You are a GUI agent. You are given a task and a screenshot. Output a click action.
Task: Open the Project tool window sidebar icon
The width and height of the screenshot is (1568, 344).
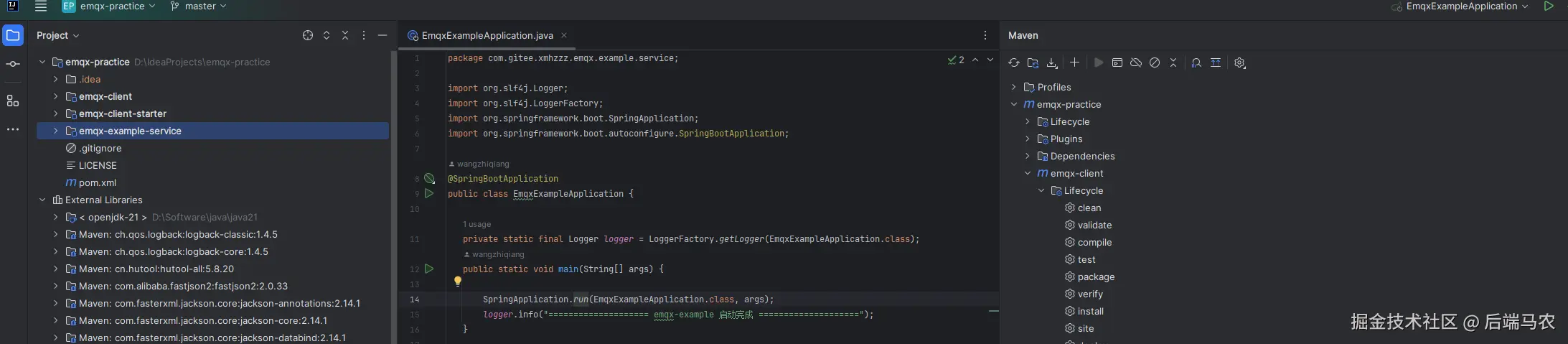click(x=13, y=35)
